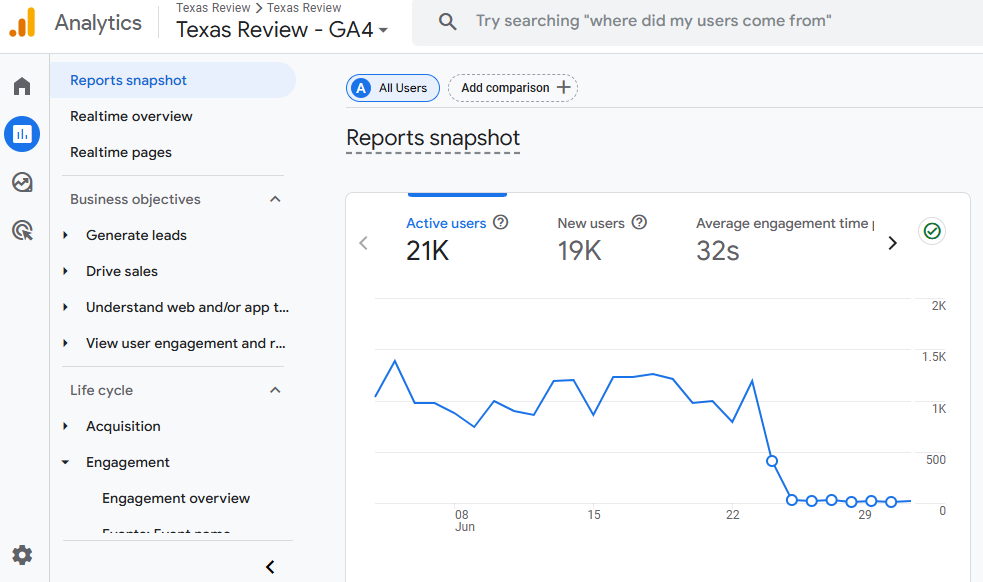This screenshot has width=983, height=582.
Task: Open Realtime pages report
Action: coord(121,152)
